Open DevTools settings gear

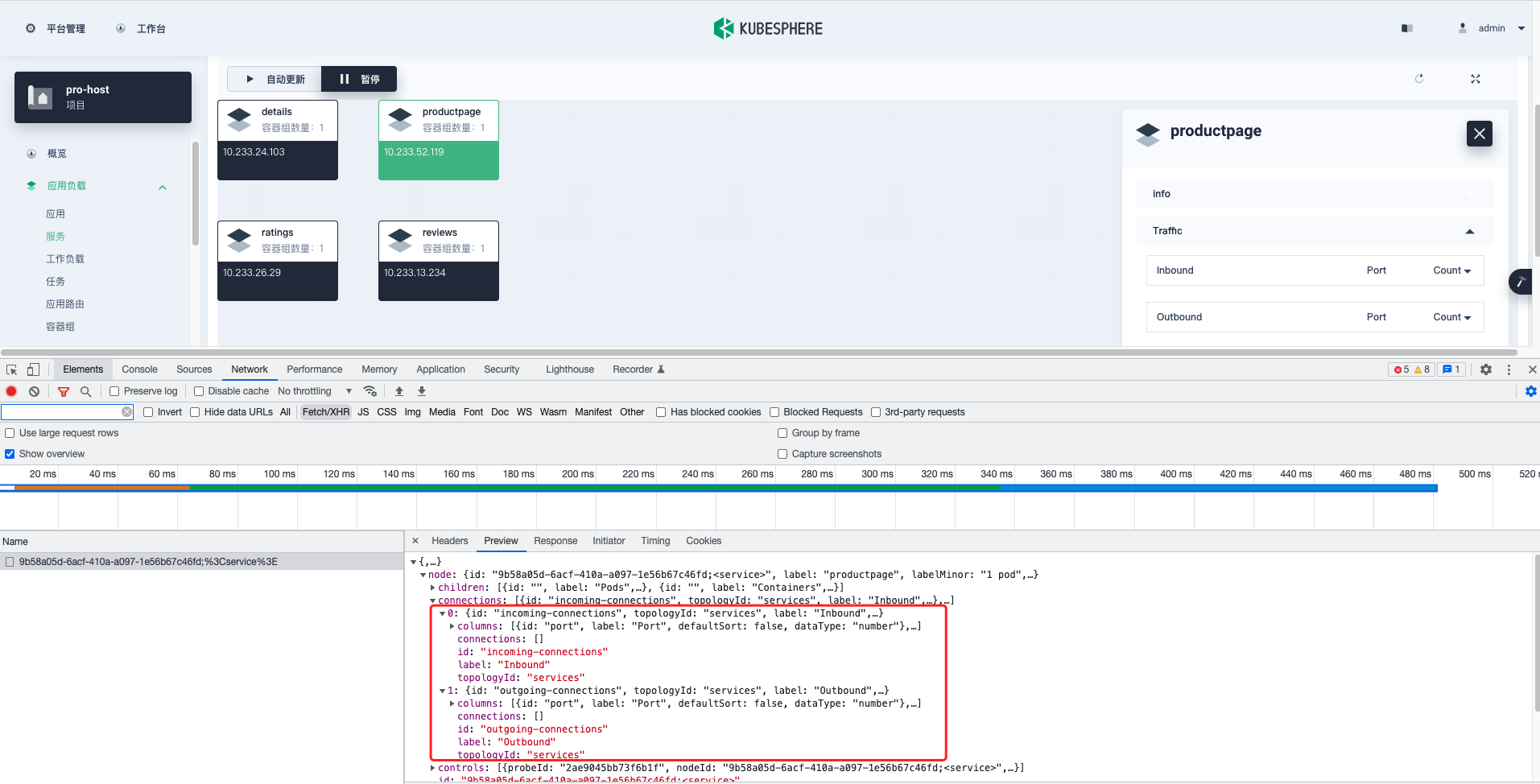tap(1486, 369)
